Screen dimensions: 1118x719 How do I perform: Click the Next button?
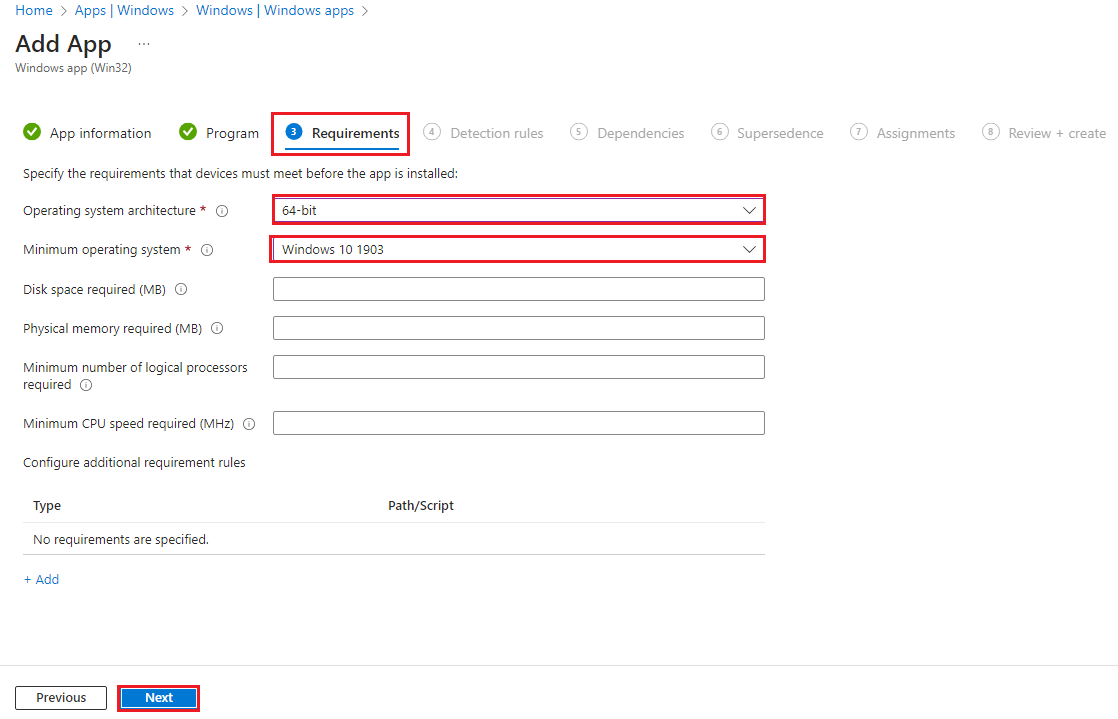tap(158, 697)
